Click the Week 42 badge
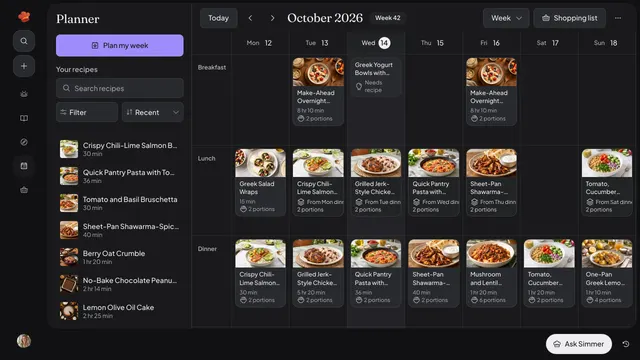The height and width of the screenshot is (360, 640). pyautogui.click(x=388, y=18)
